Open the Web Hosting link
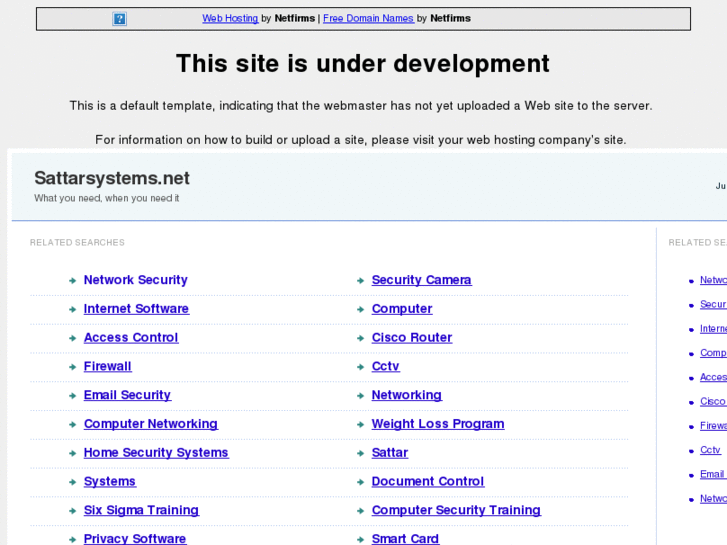 230,18
